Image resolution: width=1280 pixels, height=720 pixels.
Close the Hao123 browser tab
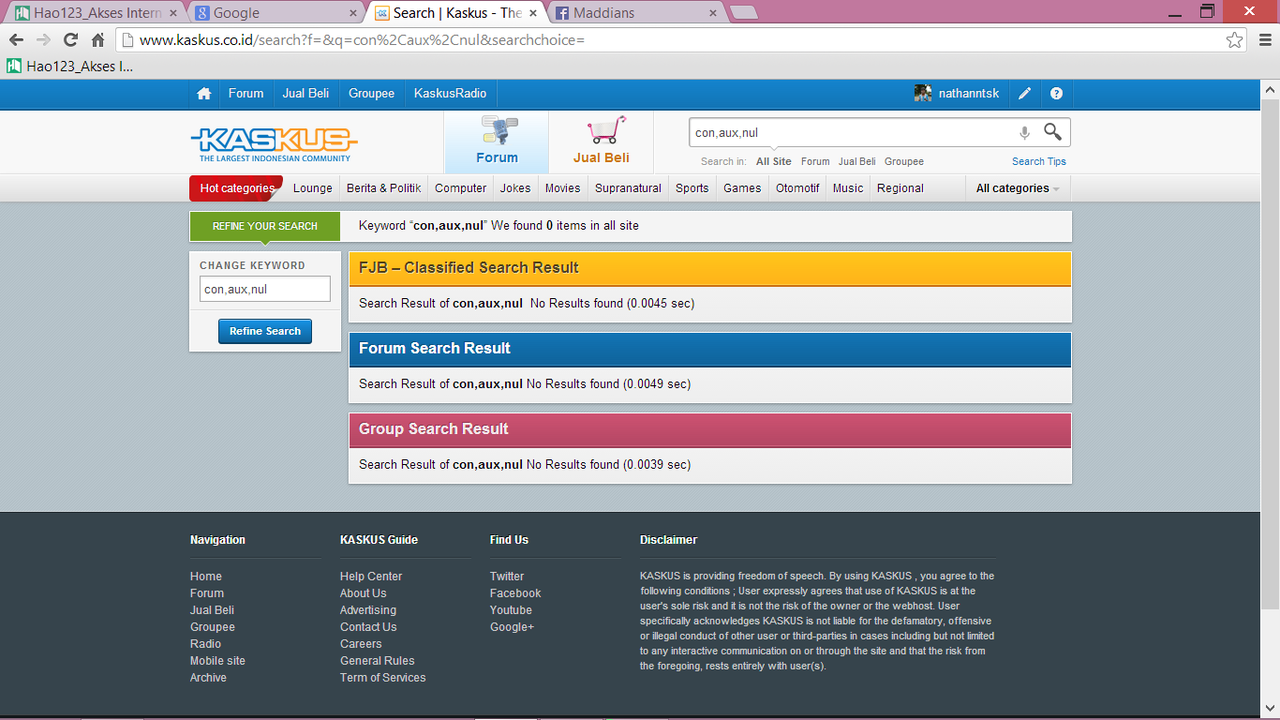(172, 14)
